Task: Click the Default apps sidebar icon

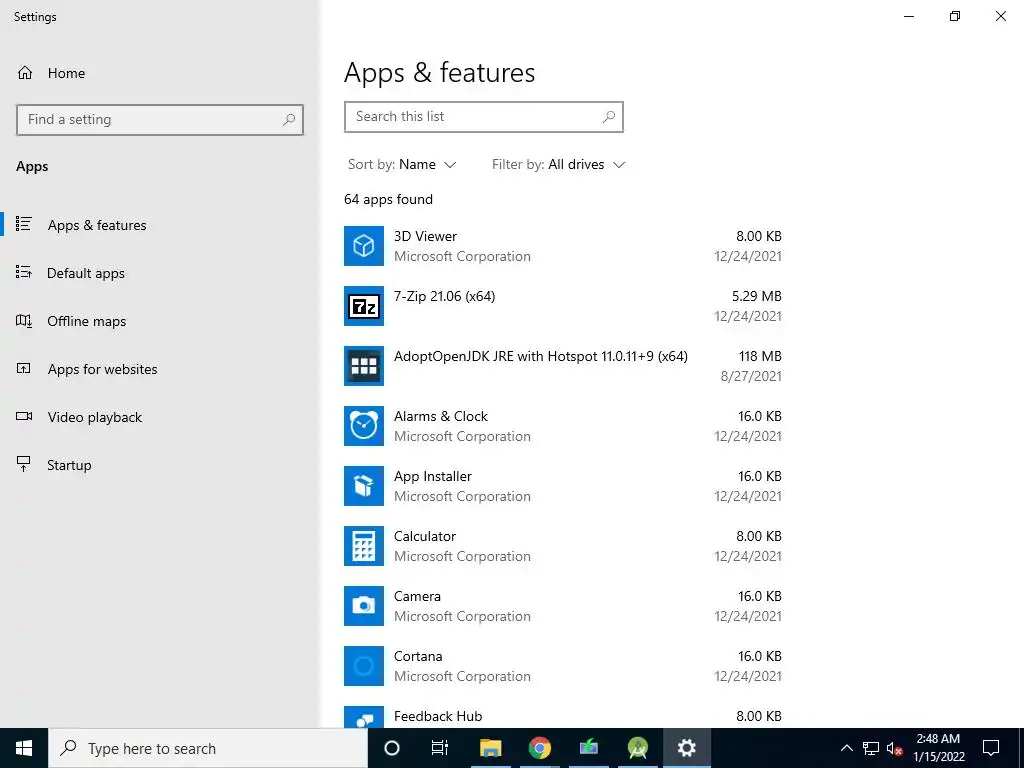Action: tap(24, 272)
